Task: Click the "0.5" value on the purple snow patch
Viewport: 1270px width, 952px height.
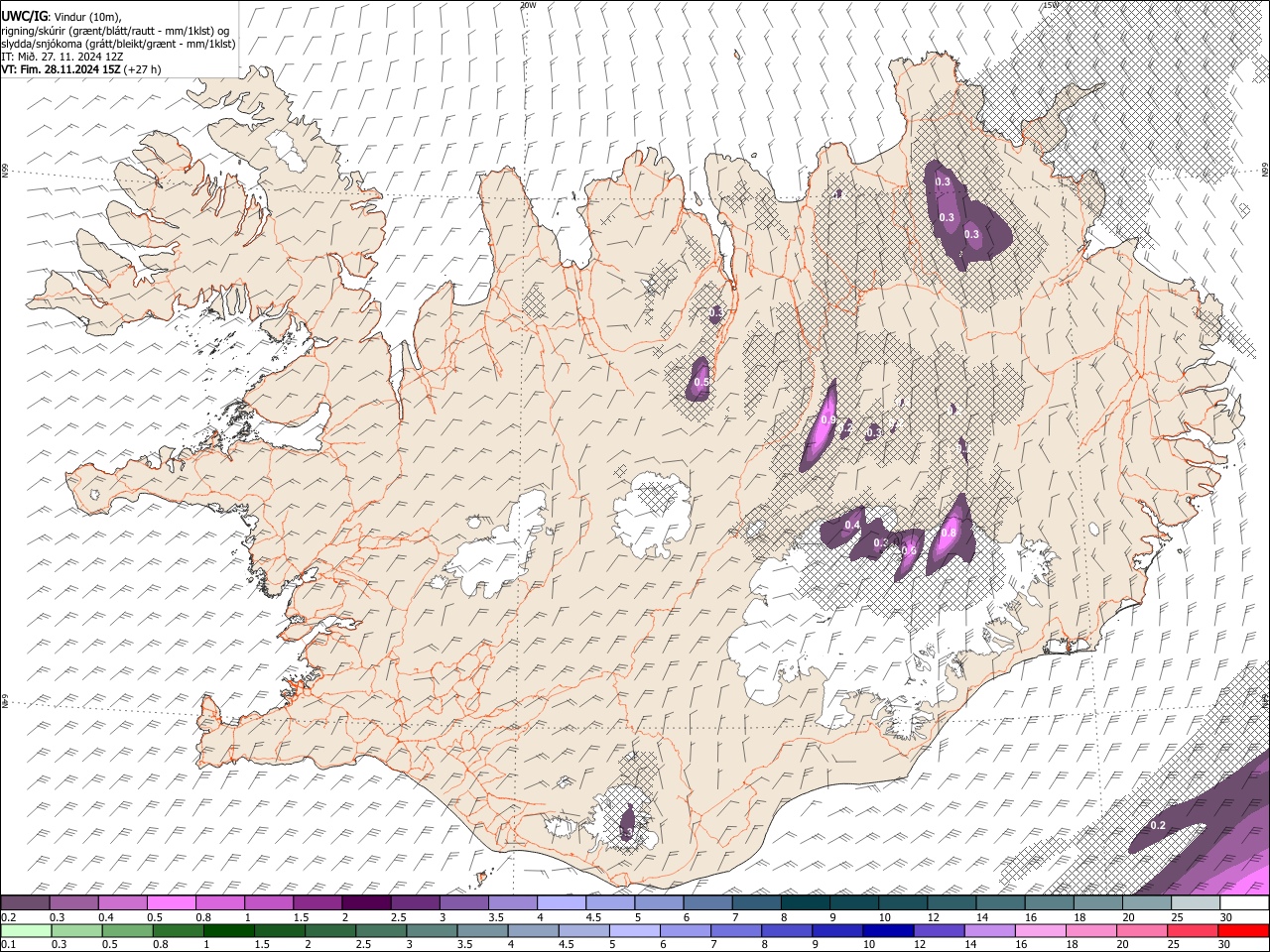Action: 701,382
